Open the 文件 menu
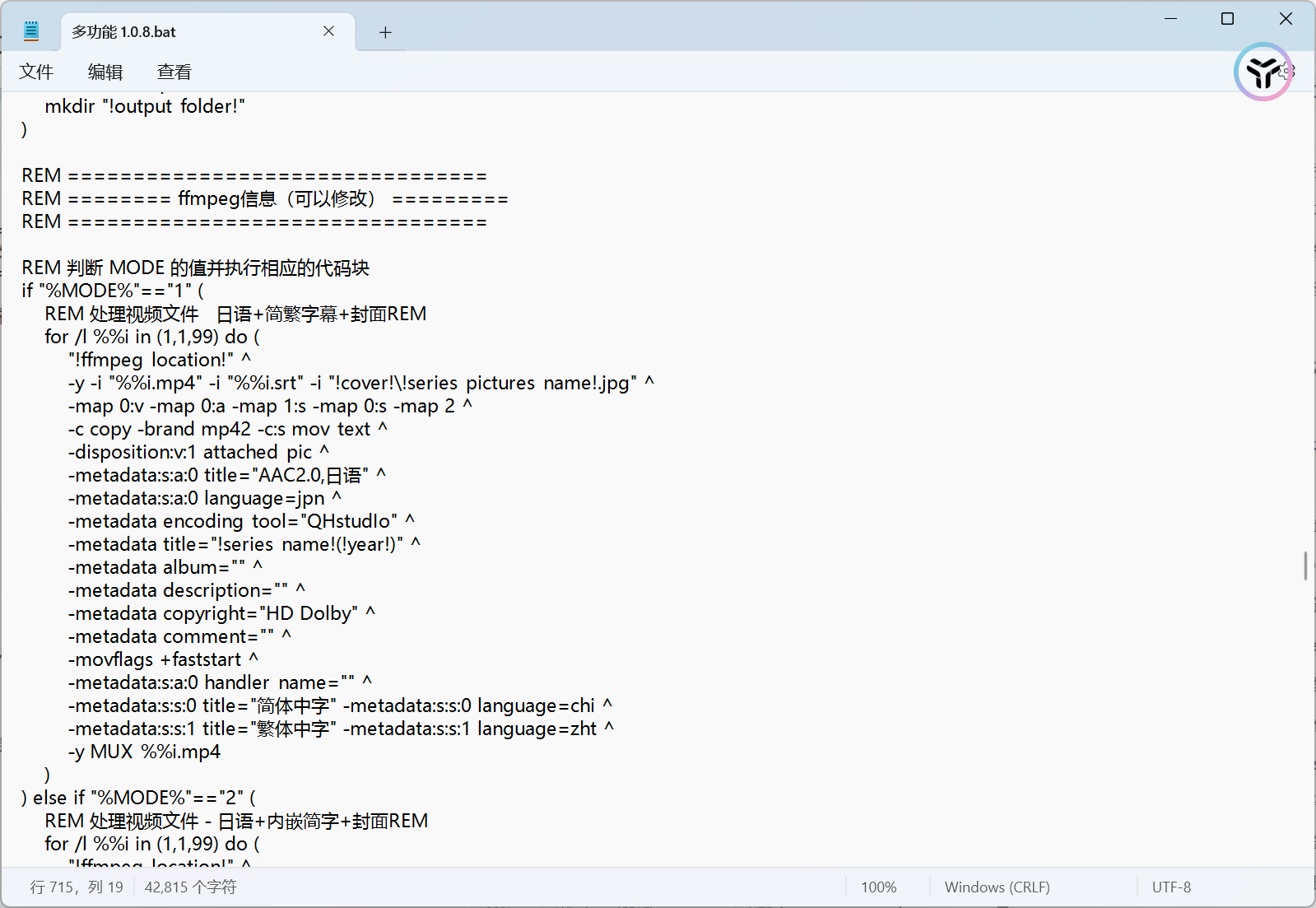The image size is (1316, 908). click(36, 72)
